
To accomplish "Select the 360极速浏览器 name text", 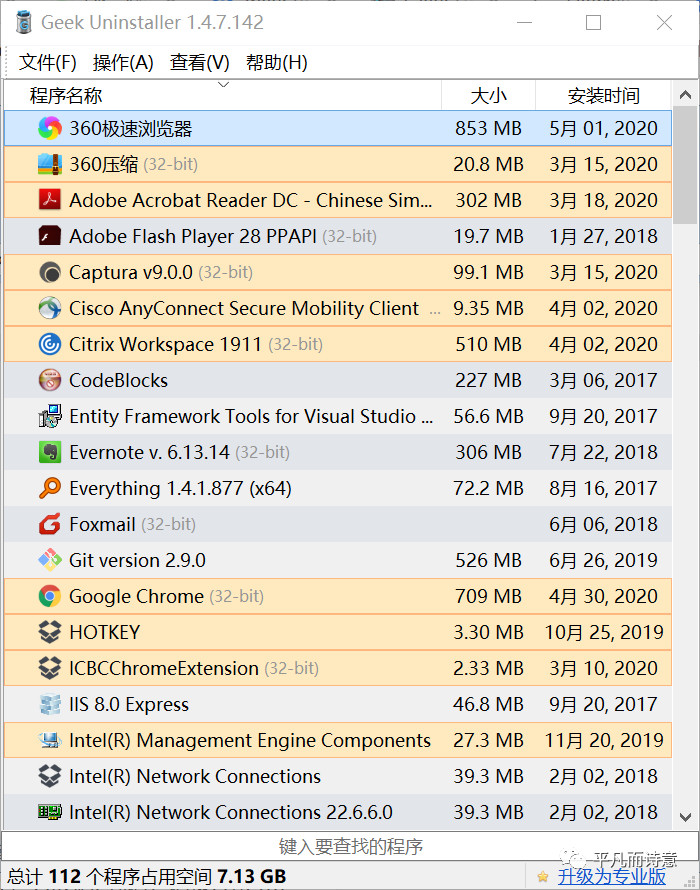I will (131, 128).
